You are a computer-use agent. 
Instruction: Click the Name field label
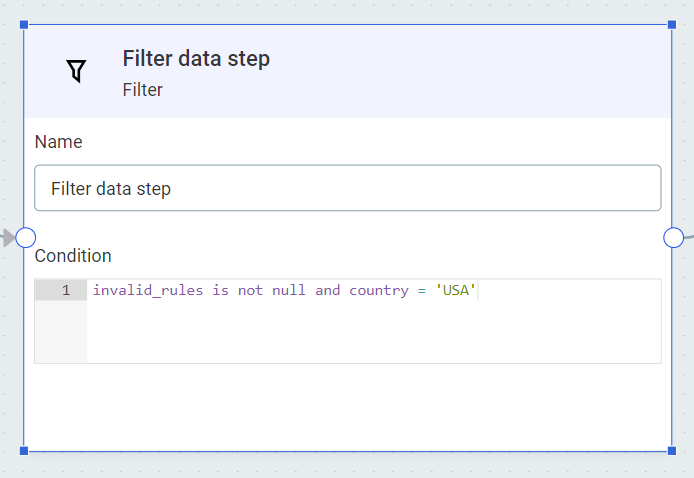coord(58,142)
